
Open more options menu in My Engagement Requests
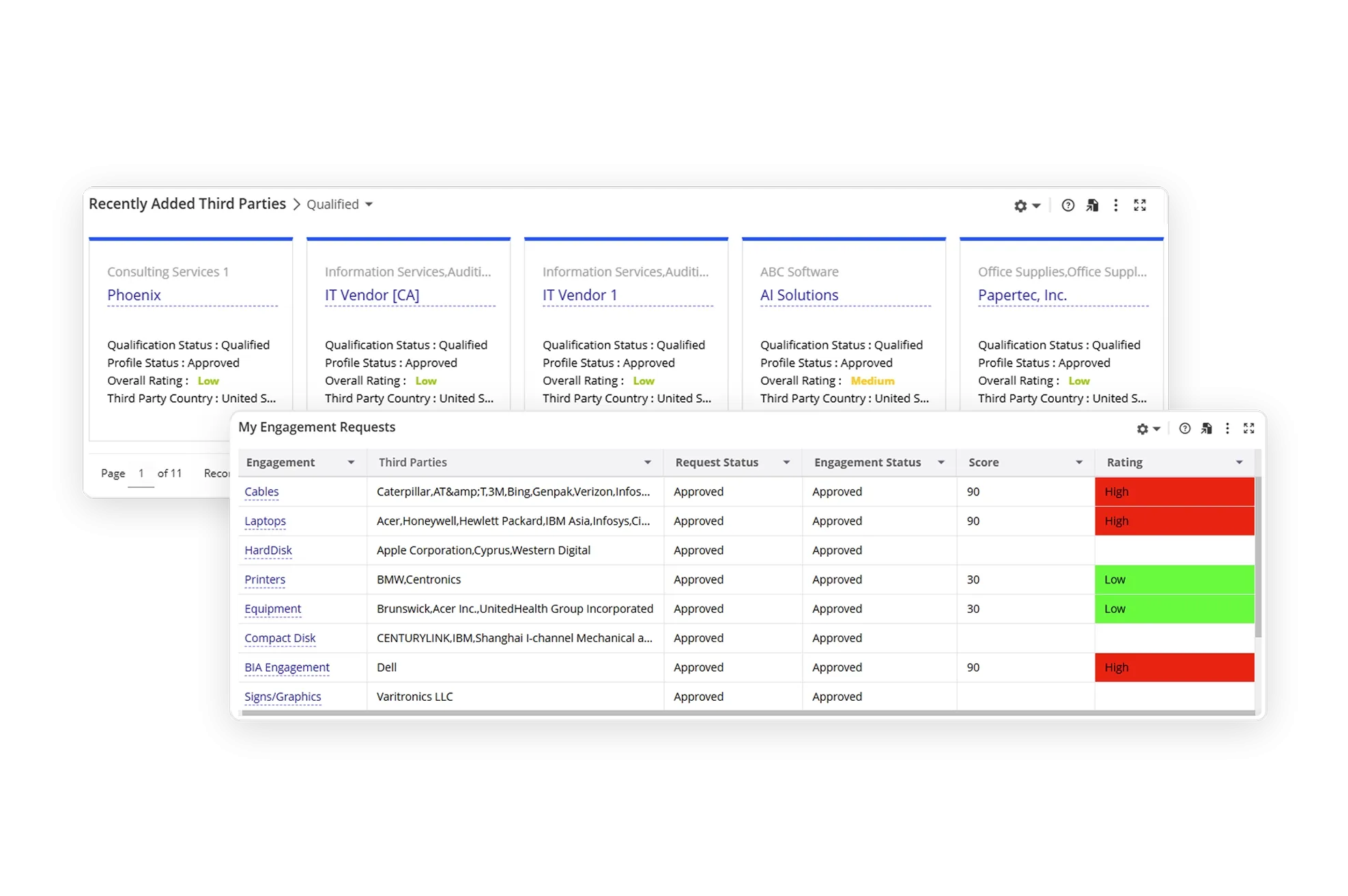1227,428
